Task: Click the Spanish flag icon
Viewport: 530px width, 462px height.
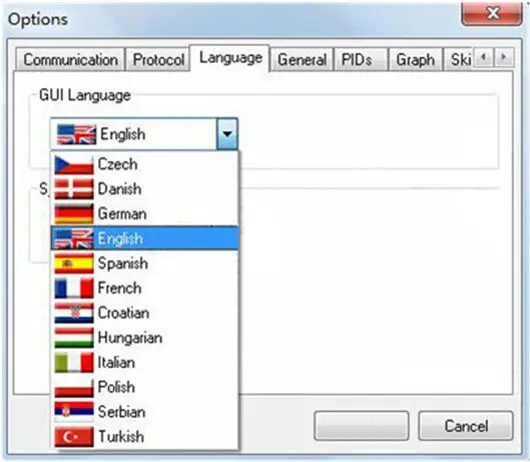Action: point(74,263)
